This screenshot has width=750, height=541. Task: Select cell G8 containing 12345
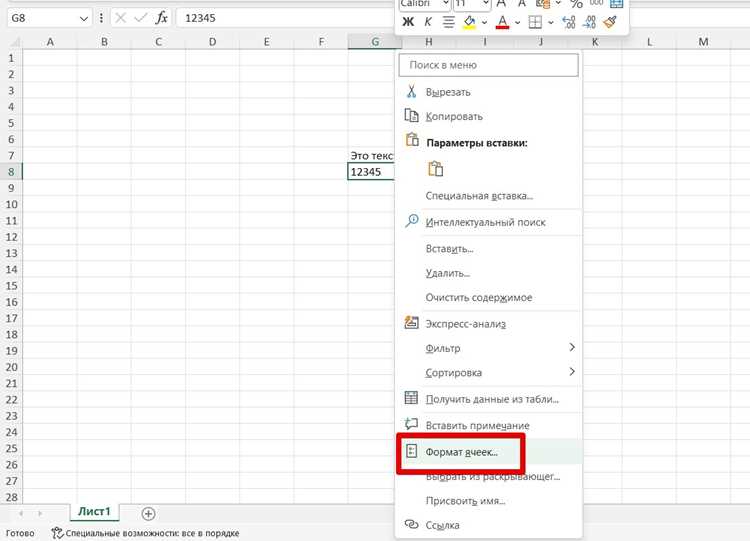pos(371,172)
